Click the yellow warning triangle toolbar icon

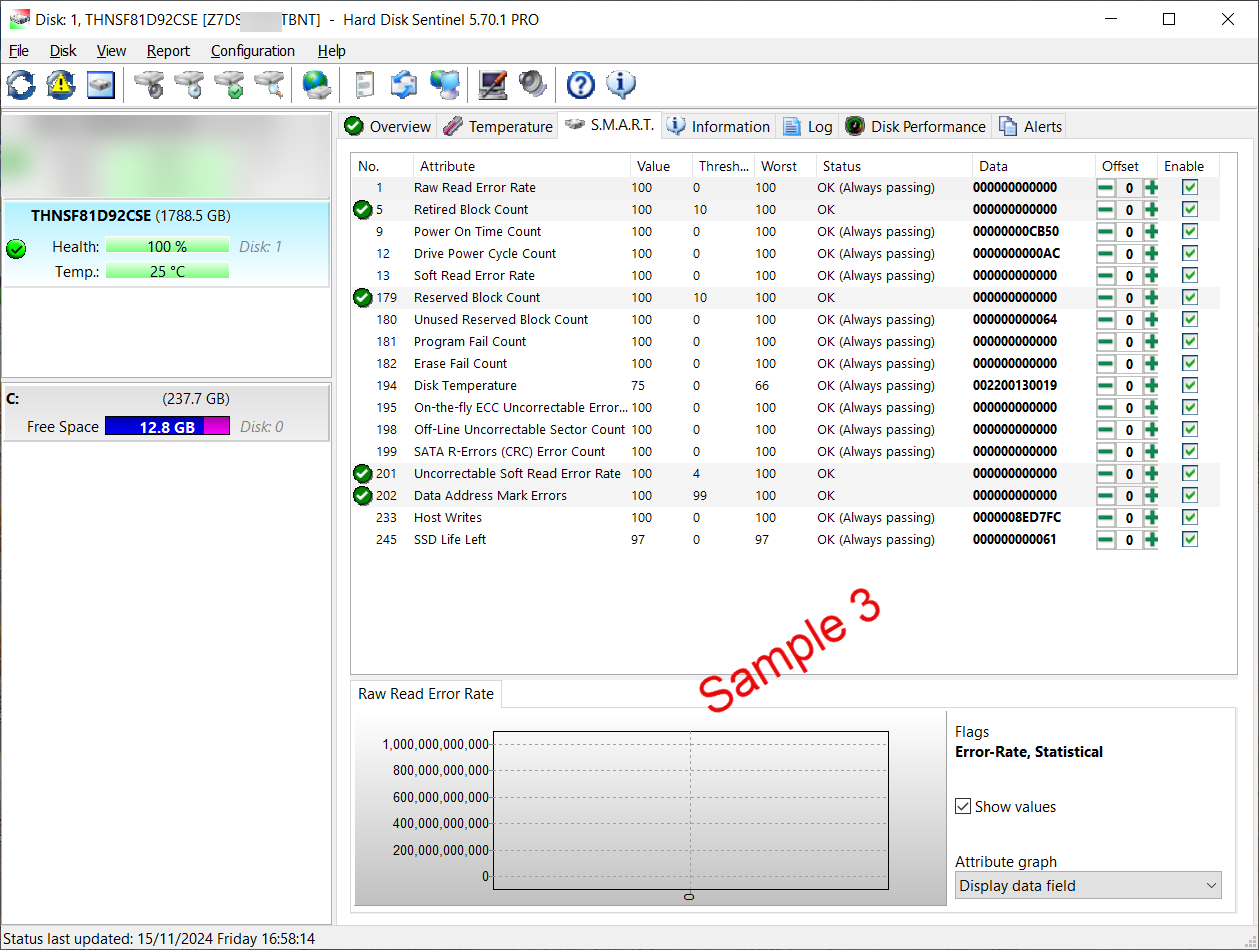point(61,85)
